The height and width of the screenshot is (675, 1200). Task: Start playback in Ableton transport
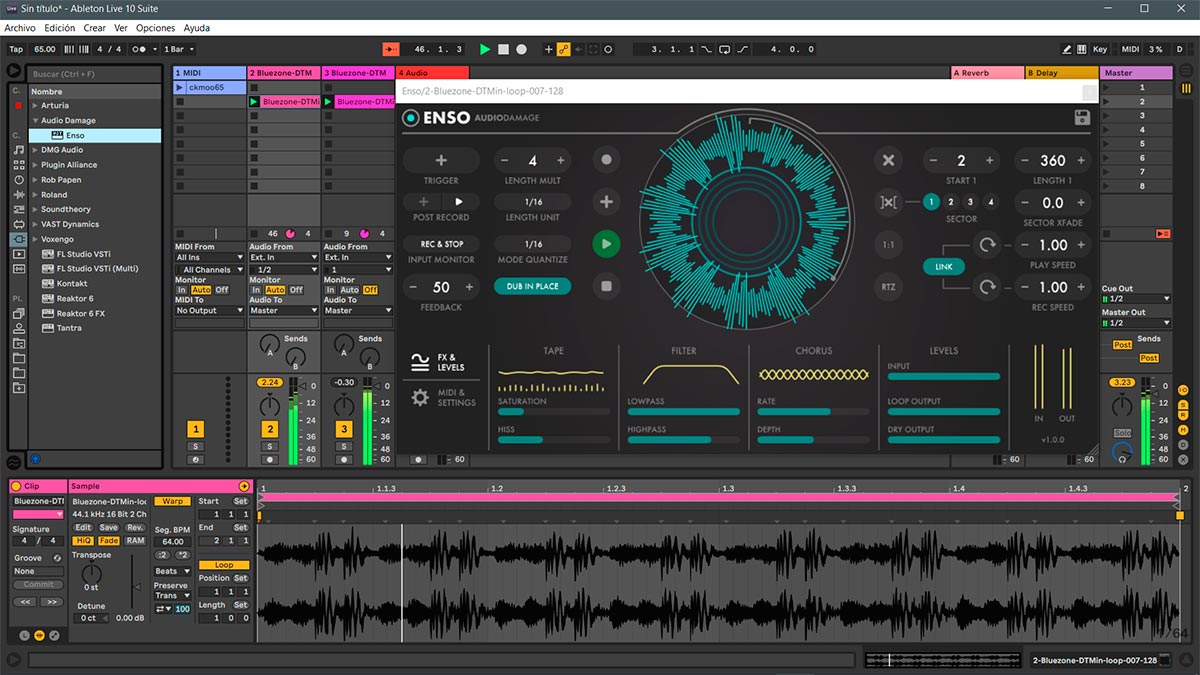485,49
